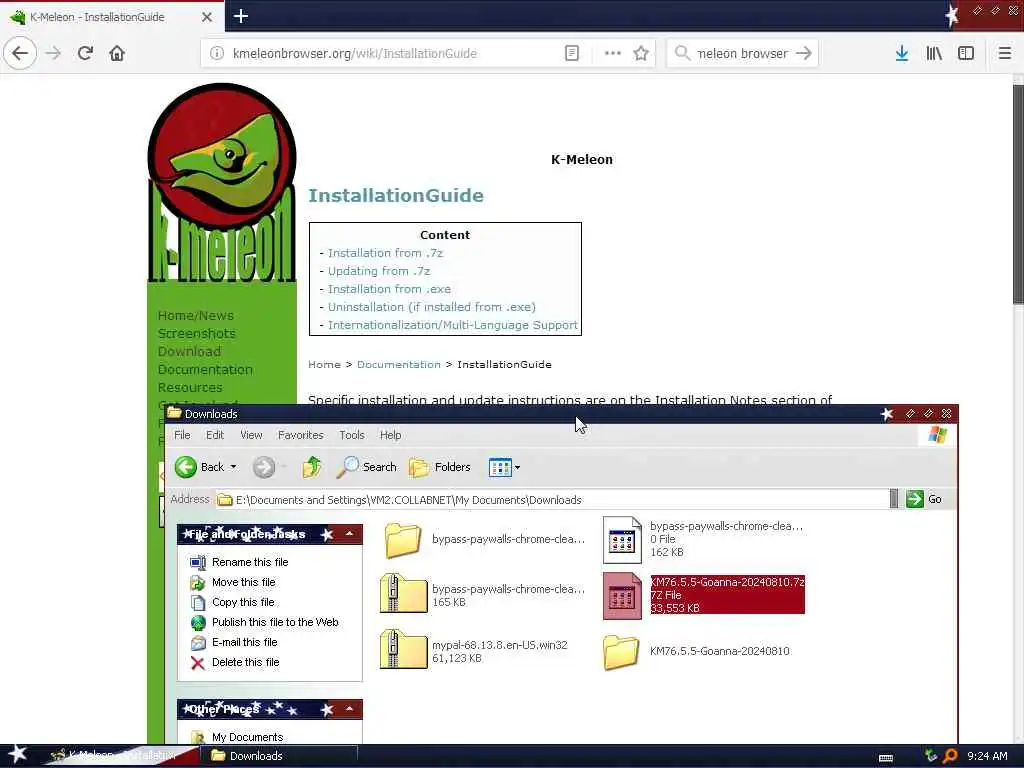Open Uninstallation (if installed from .exe) link

point(432,307)
